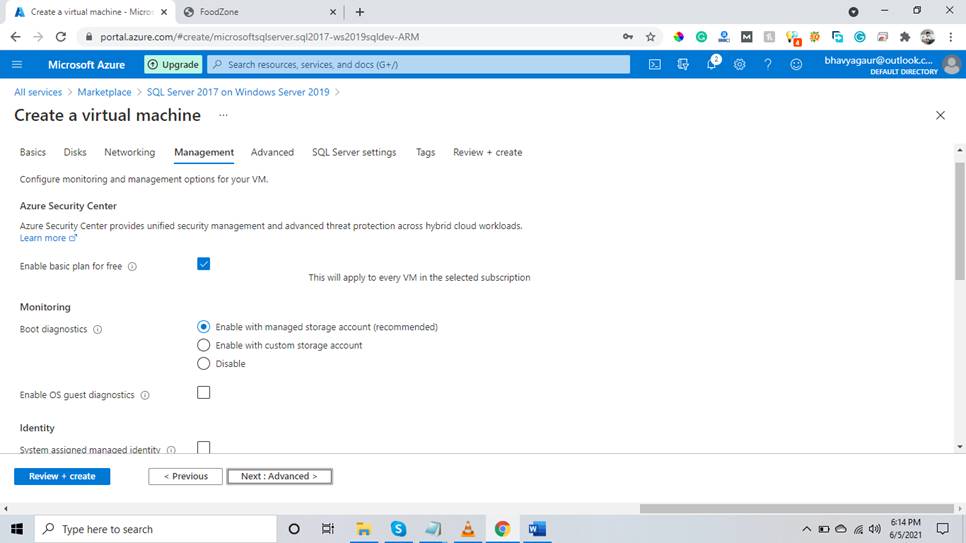966x543 pixels.
Task: Select Enable with managed storage account
Action: 203,327
